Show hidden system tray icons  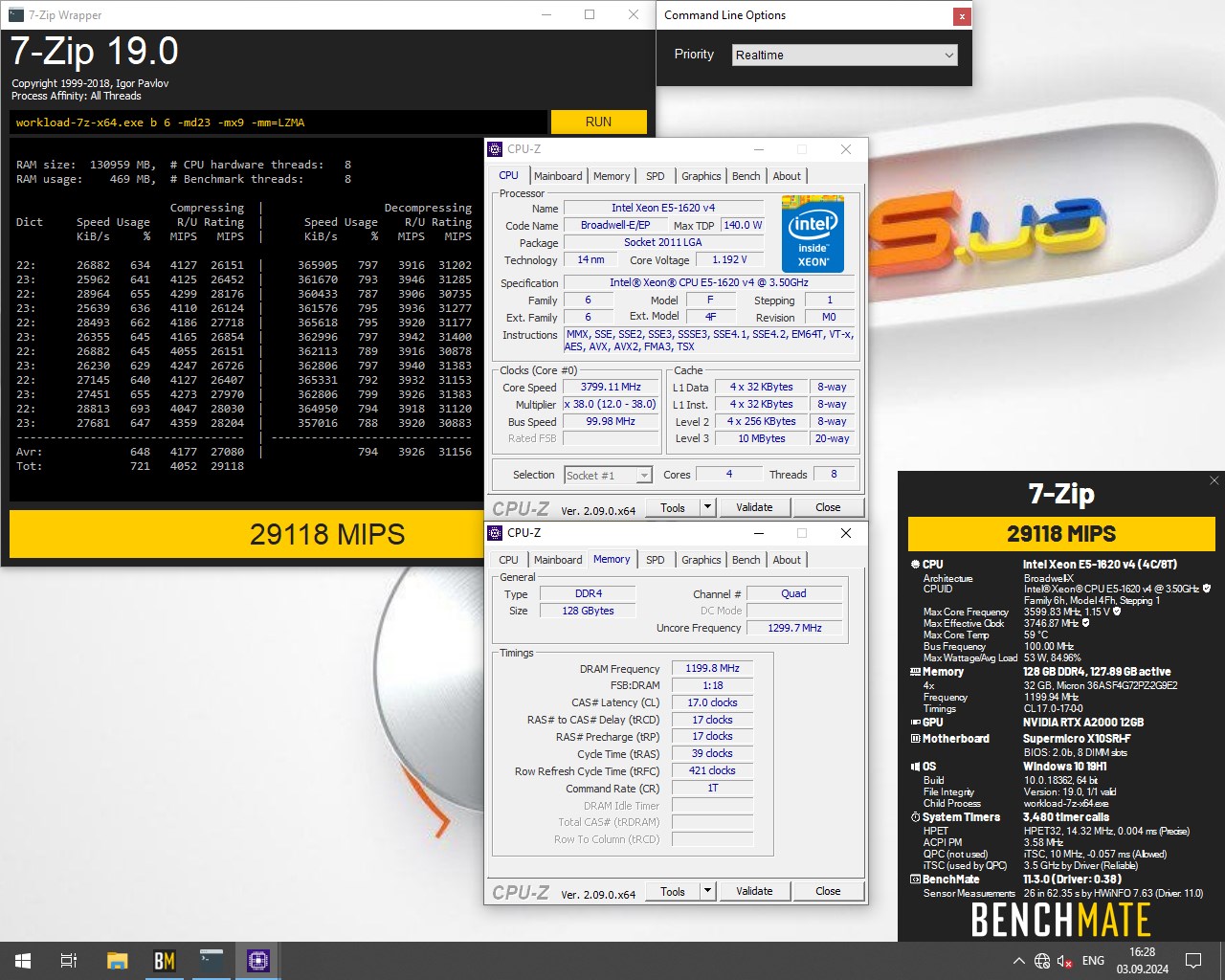(x=1018, y=961)
